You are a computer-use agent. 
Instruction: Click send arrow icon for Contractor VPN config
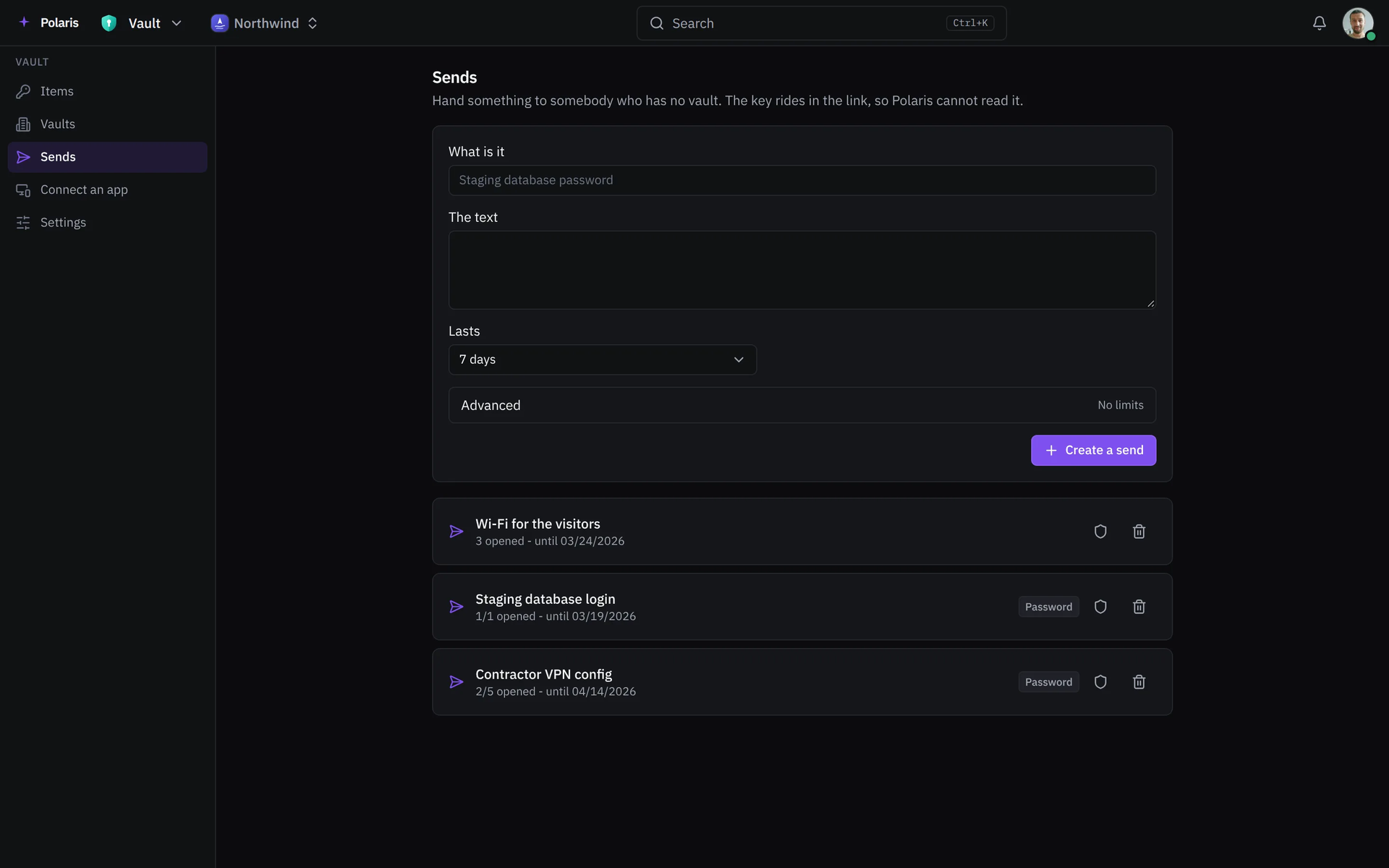coord(456,682)
